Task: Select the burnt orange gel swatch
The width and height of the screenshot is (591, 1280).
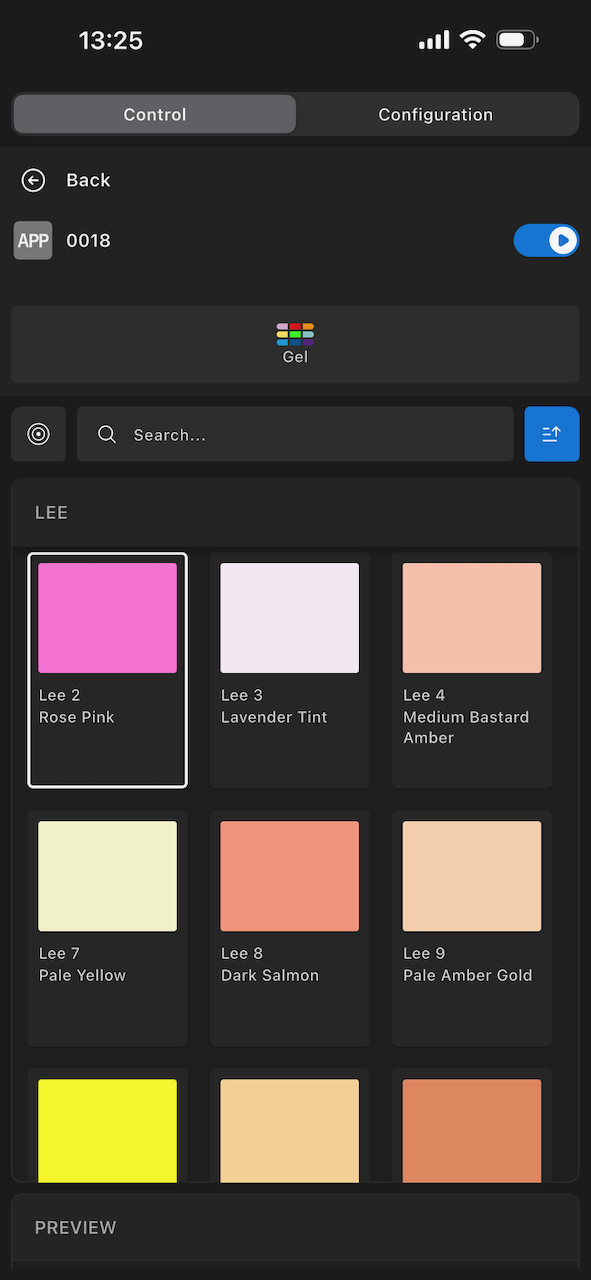Action: point(472,1130)
